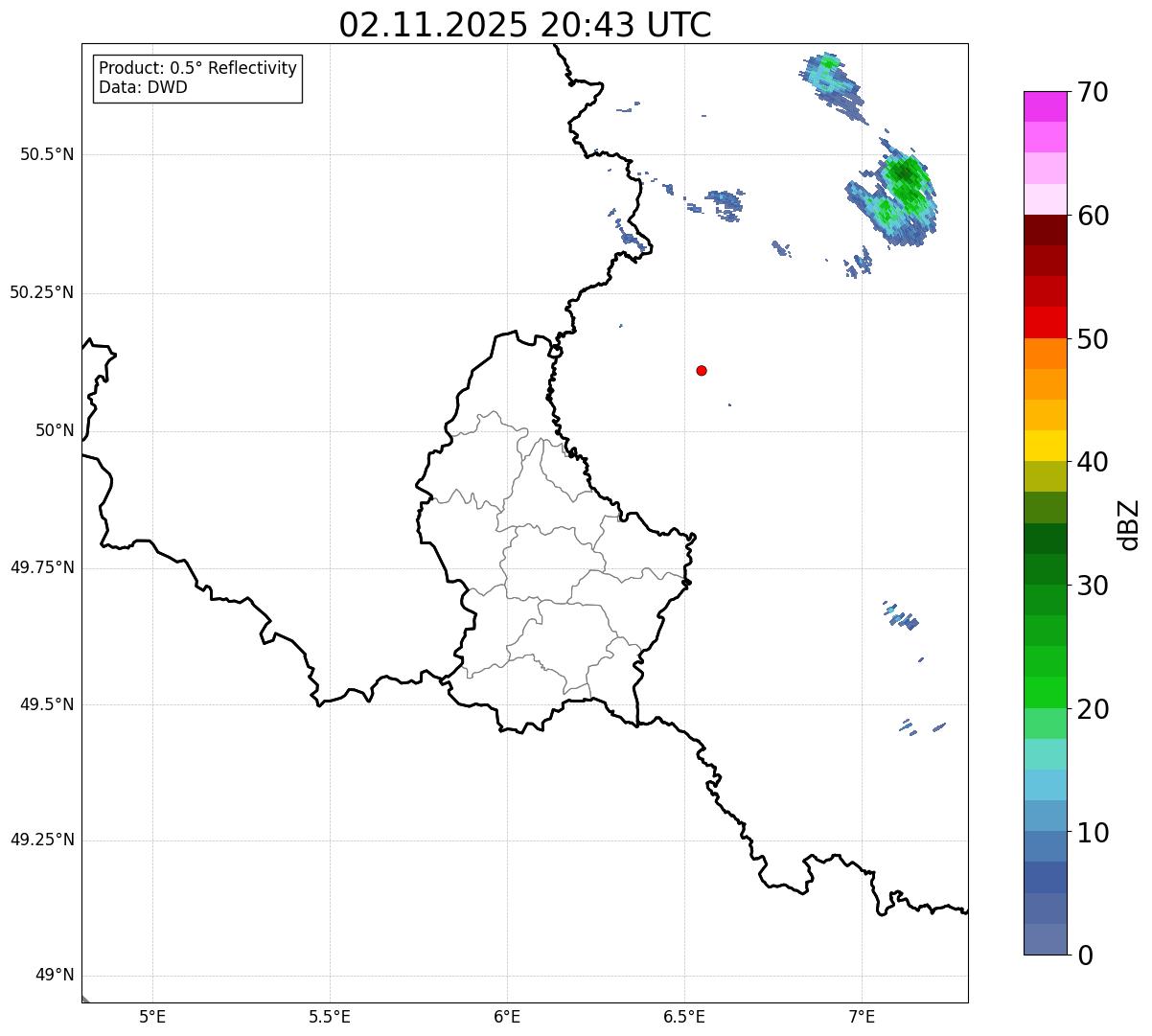Click the 49°N latitude label
Viewport: 1152px width, 1036px height.
55,975
